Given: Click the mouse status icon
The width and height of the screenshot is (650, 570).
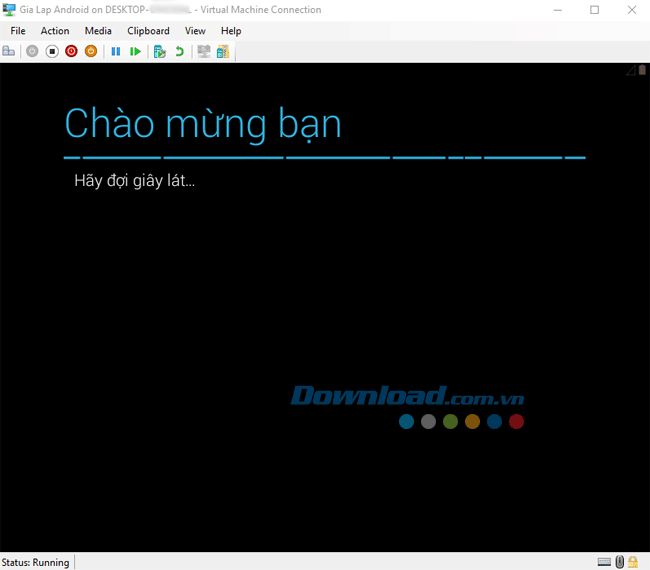Looking at the screenshot, I should 619,562.
